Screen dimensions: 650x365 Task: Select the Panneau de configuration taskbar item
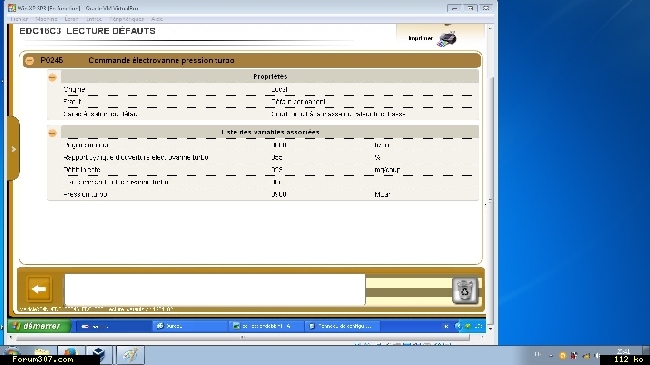342,326
